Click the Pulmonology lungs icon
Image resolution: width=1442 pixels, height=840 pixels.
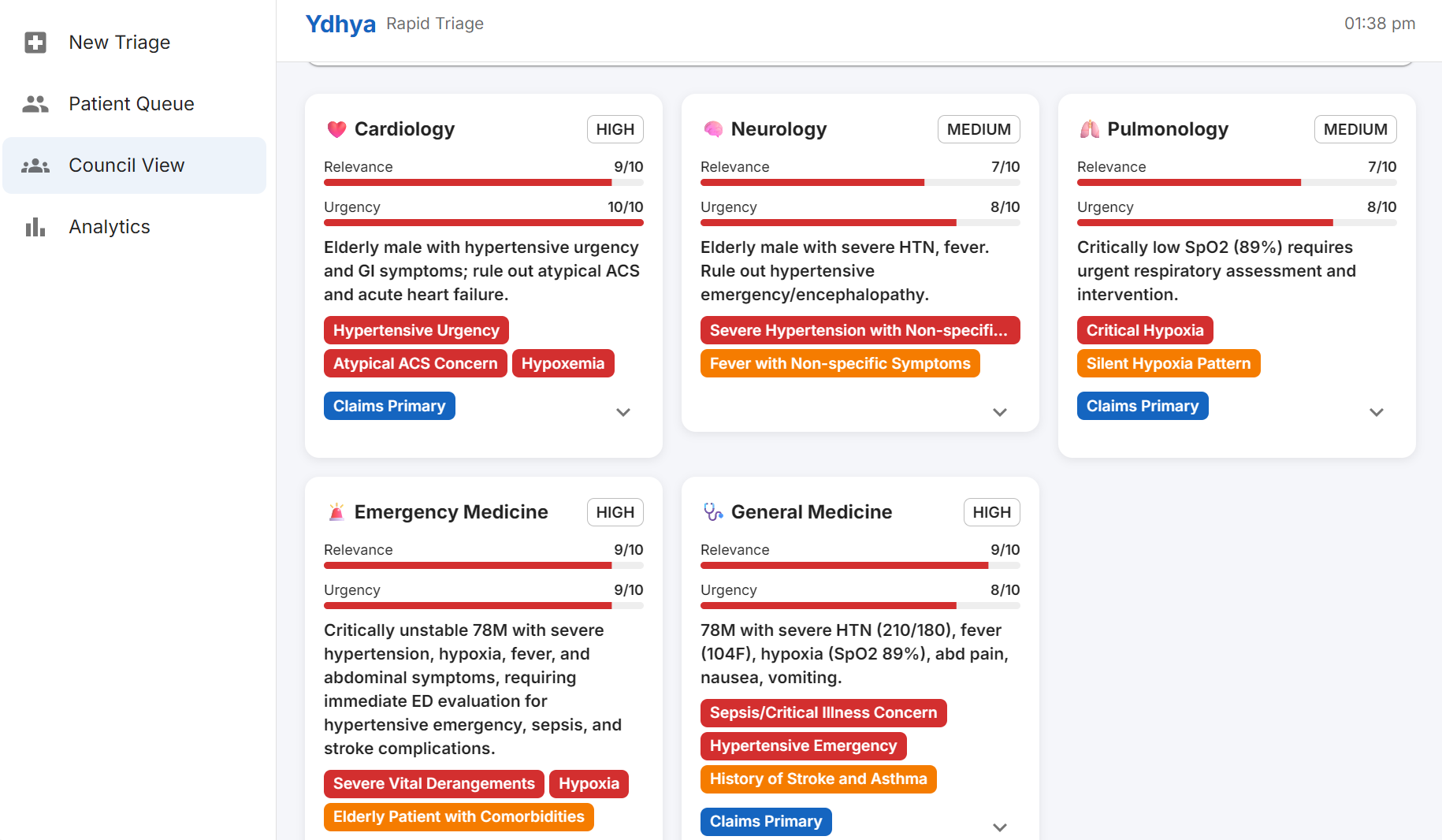1090,129
